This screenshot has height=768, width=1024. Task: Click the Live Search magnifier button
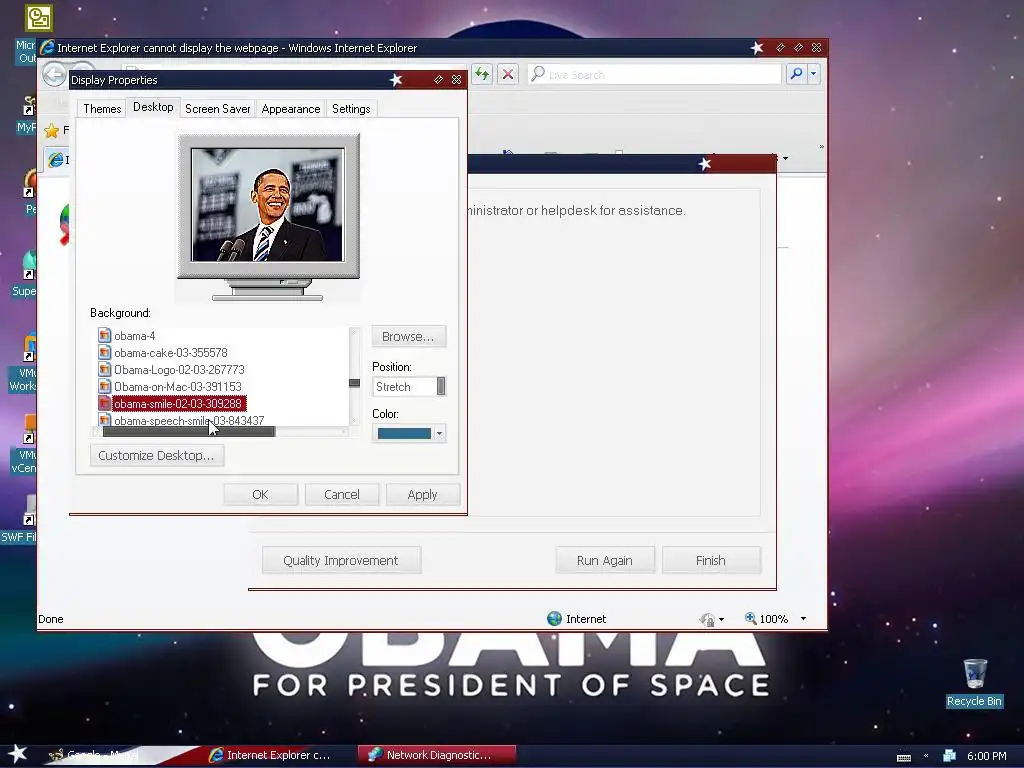pyautogui.click(x=797, y=74)
